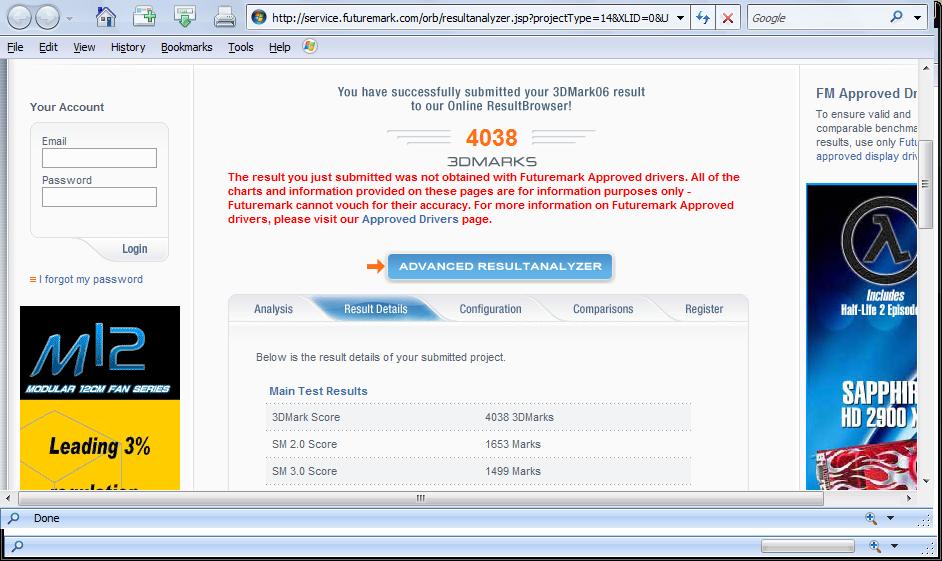
Task: Go forward with the Forward arrow button
Action: 47,17
